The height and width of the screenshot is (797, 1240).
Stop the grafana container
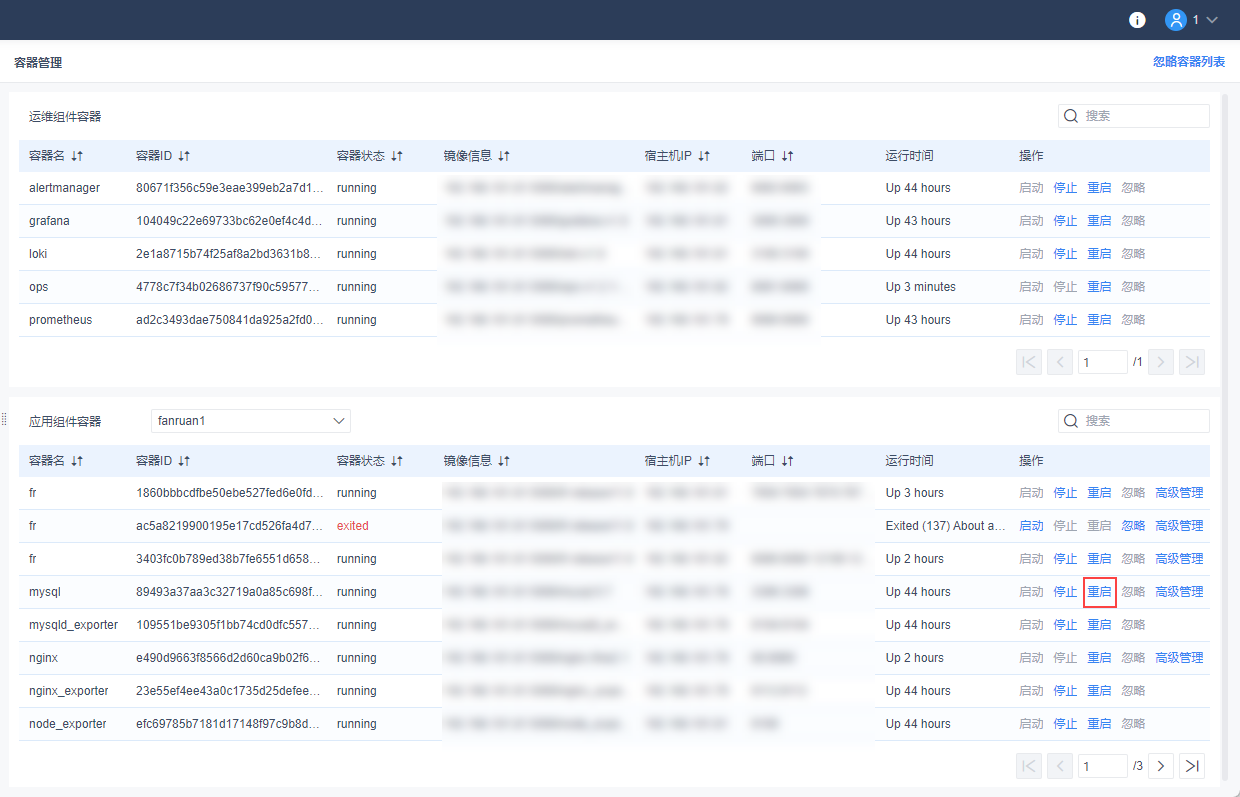pyautogui.click(x=1065, y=221)
